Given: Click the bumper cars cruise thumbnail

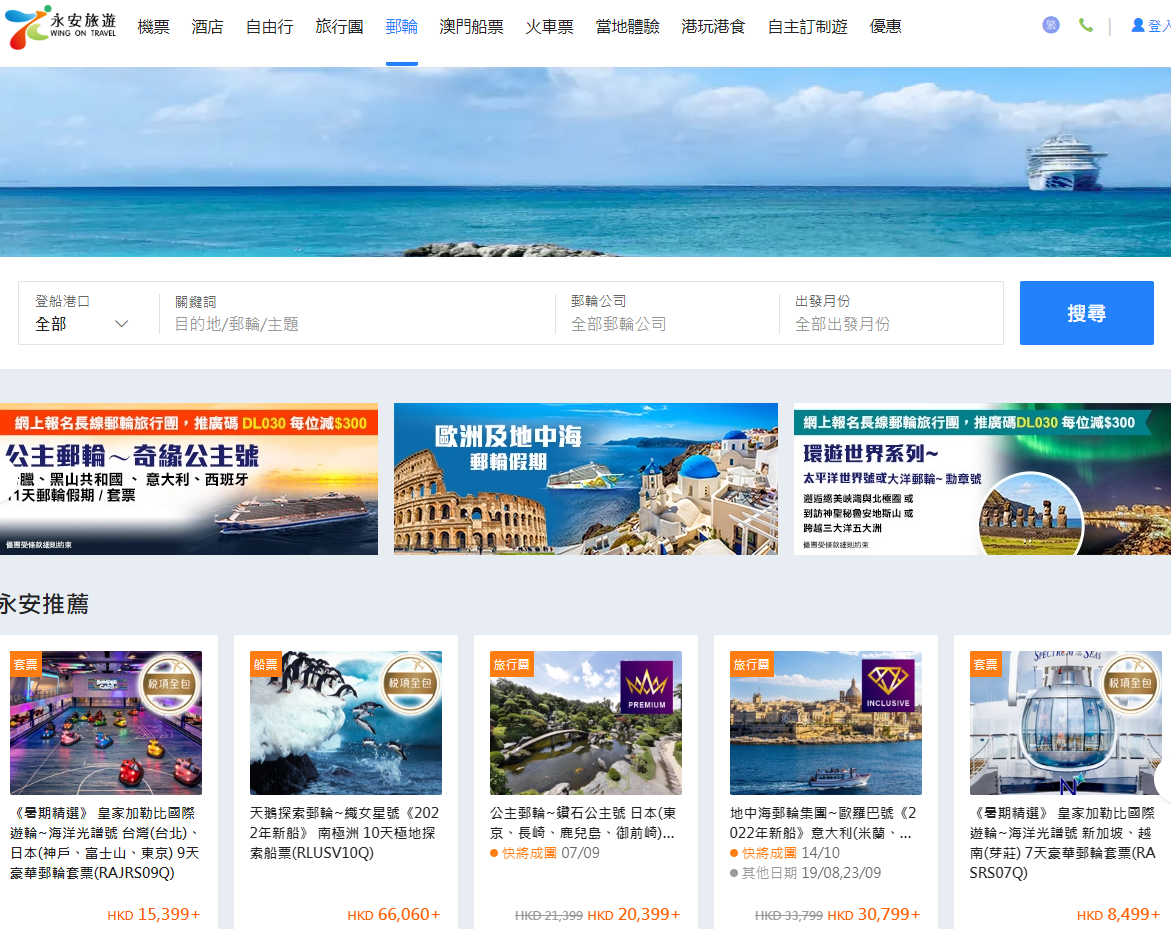Looking at the screenshot, I should (x=106, y=723).
